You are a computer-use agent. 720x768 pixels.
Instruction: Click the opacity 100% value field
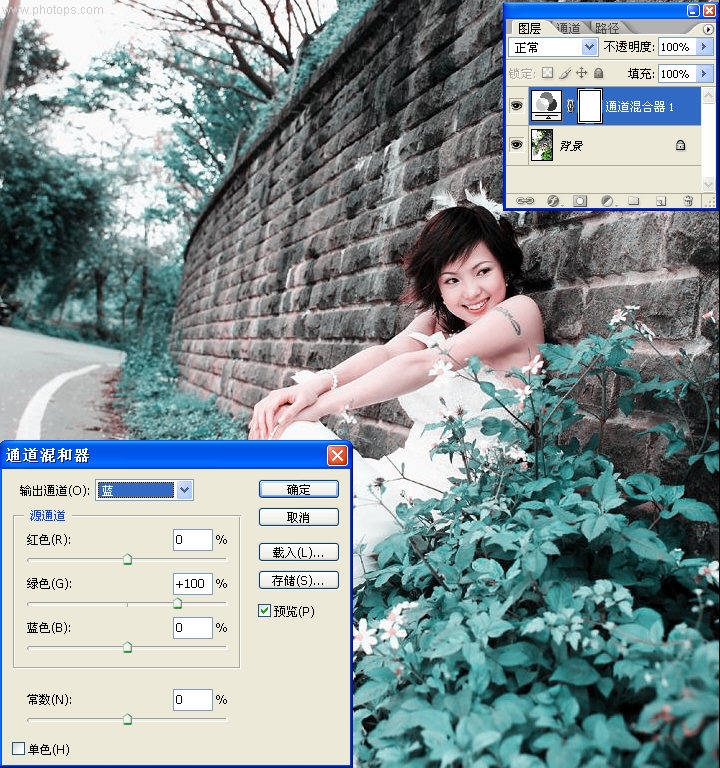pos(677,47)
